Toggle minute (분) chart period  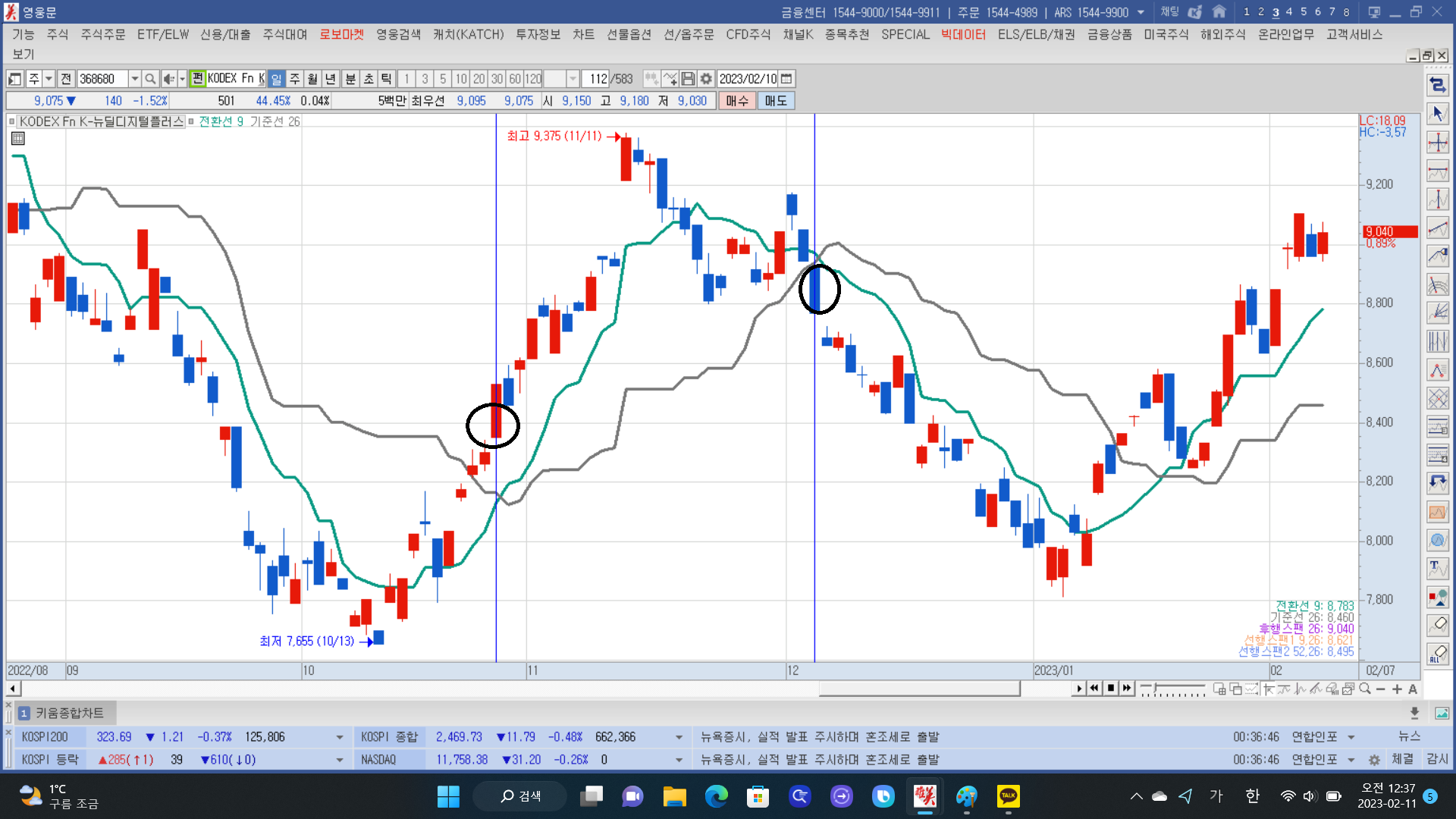(350, 79)
